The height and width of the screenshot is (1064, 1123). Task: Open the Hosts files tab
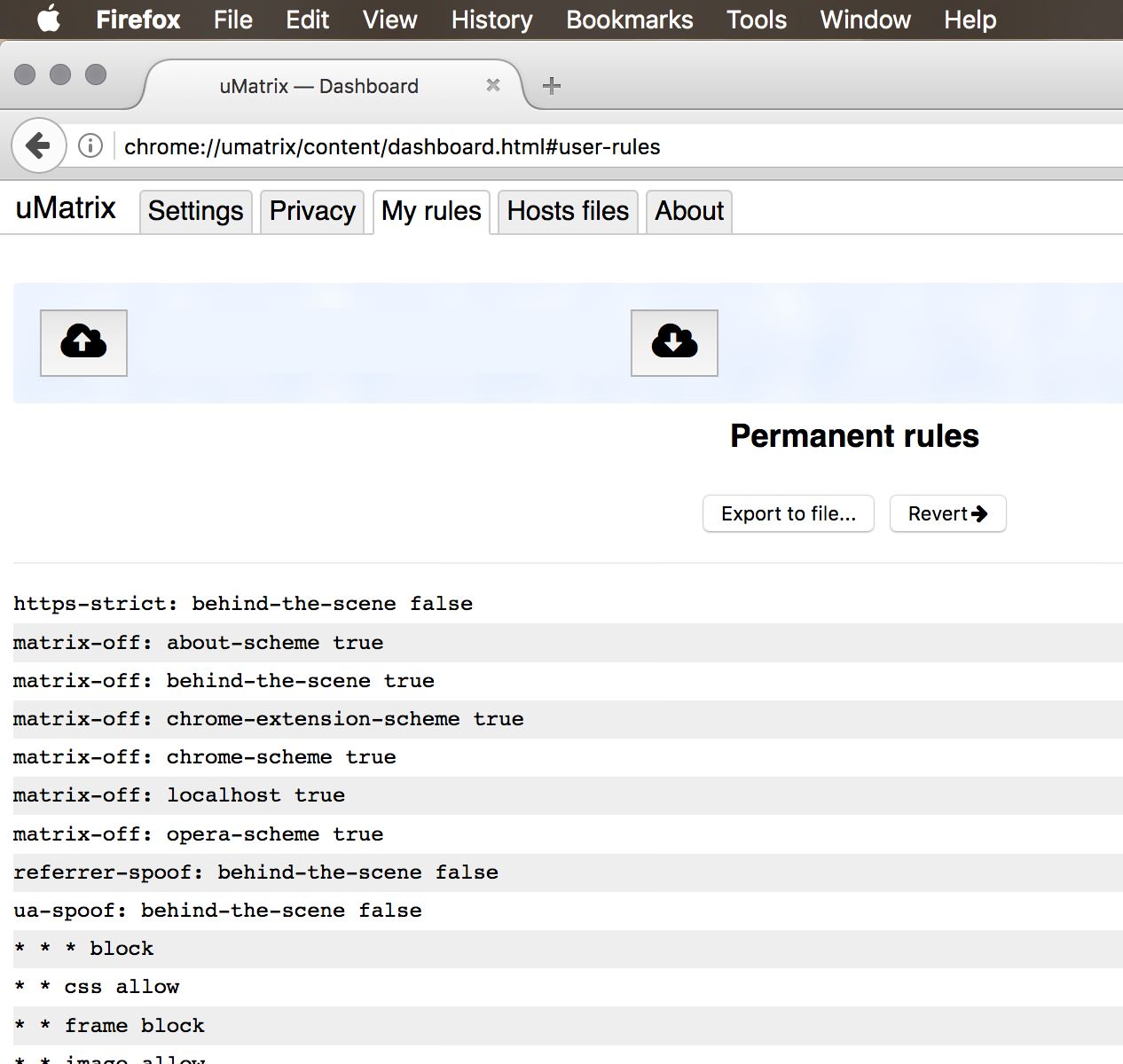pyautogui.click(x=568, y=211)
